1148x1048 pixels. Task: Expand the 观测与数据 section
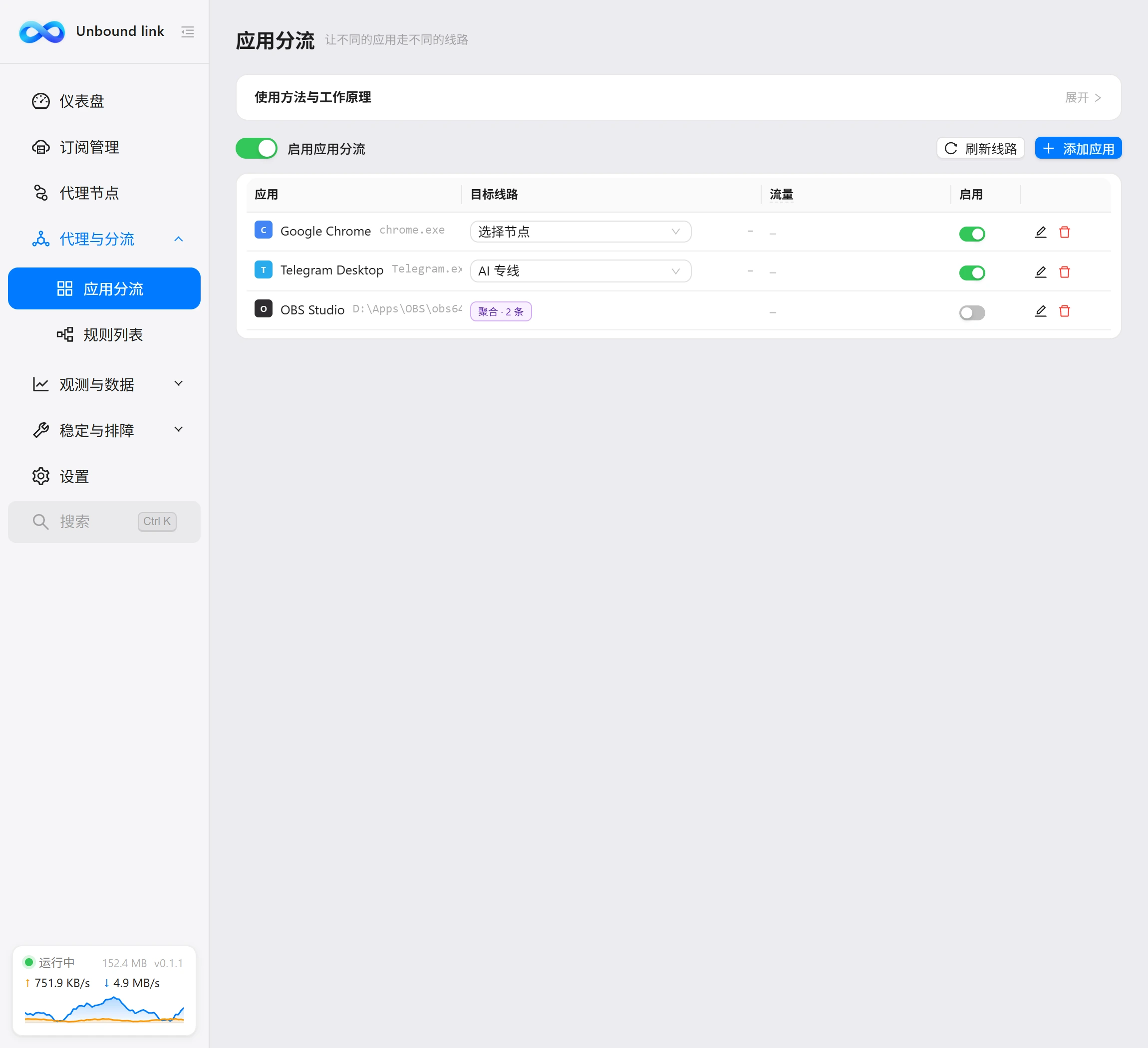pos(104,384)
